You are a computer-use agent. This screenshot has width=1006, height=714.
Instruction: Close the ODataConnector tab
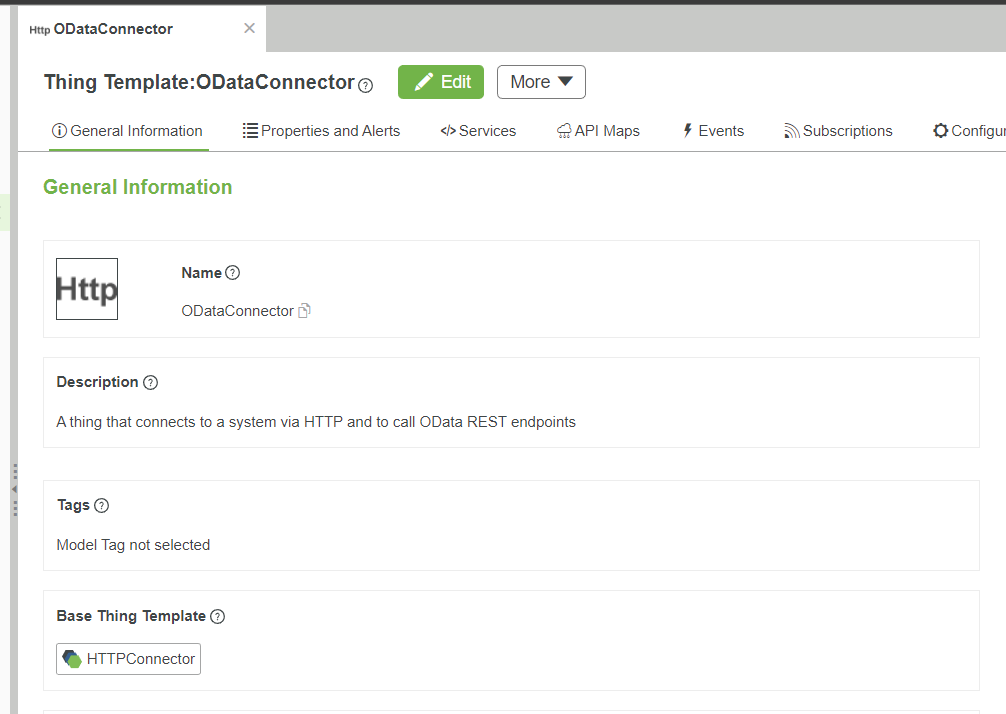(249, 28)
